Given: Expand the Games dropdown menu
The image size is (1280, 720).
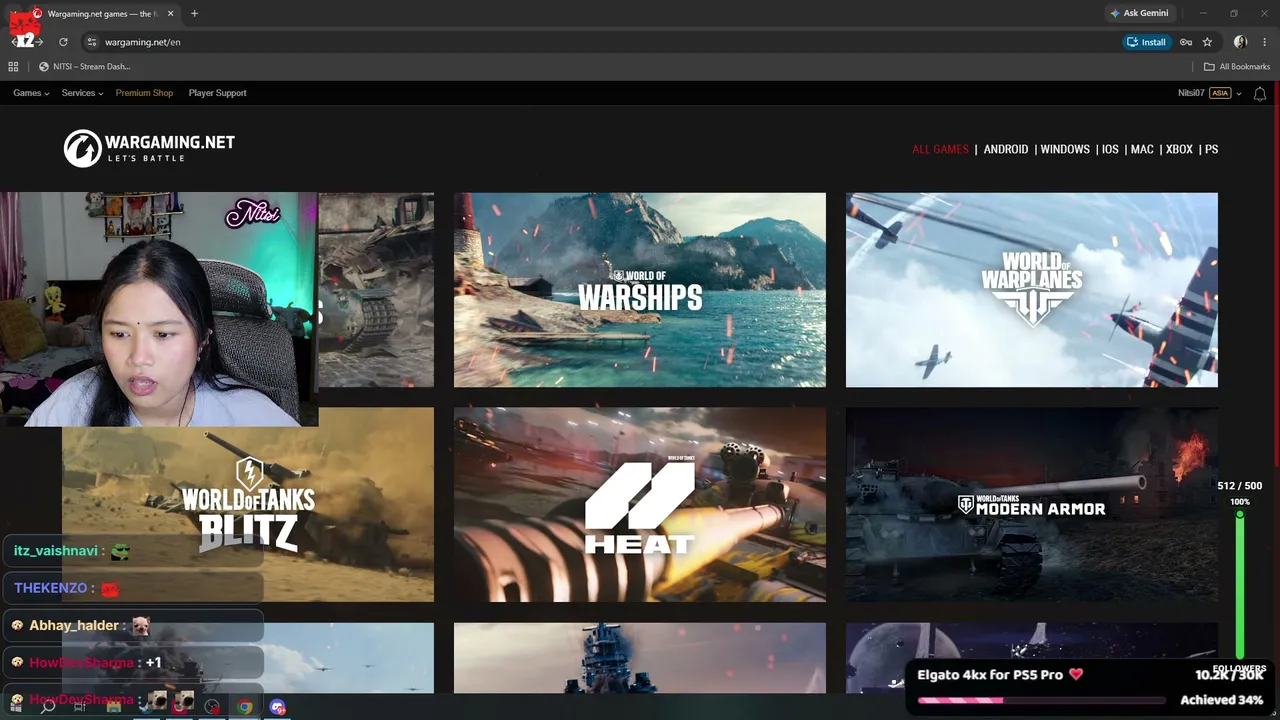Looking at the screenshot, I should coord(31,93).
